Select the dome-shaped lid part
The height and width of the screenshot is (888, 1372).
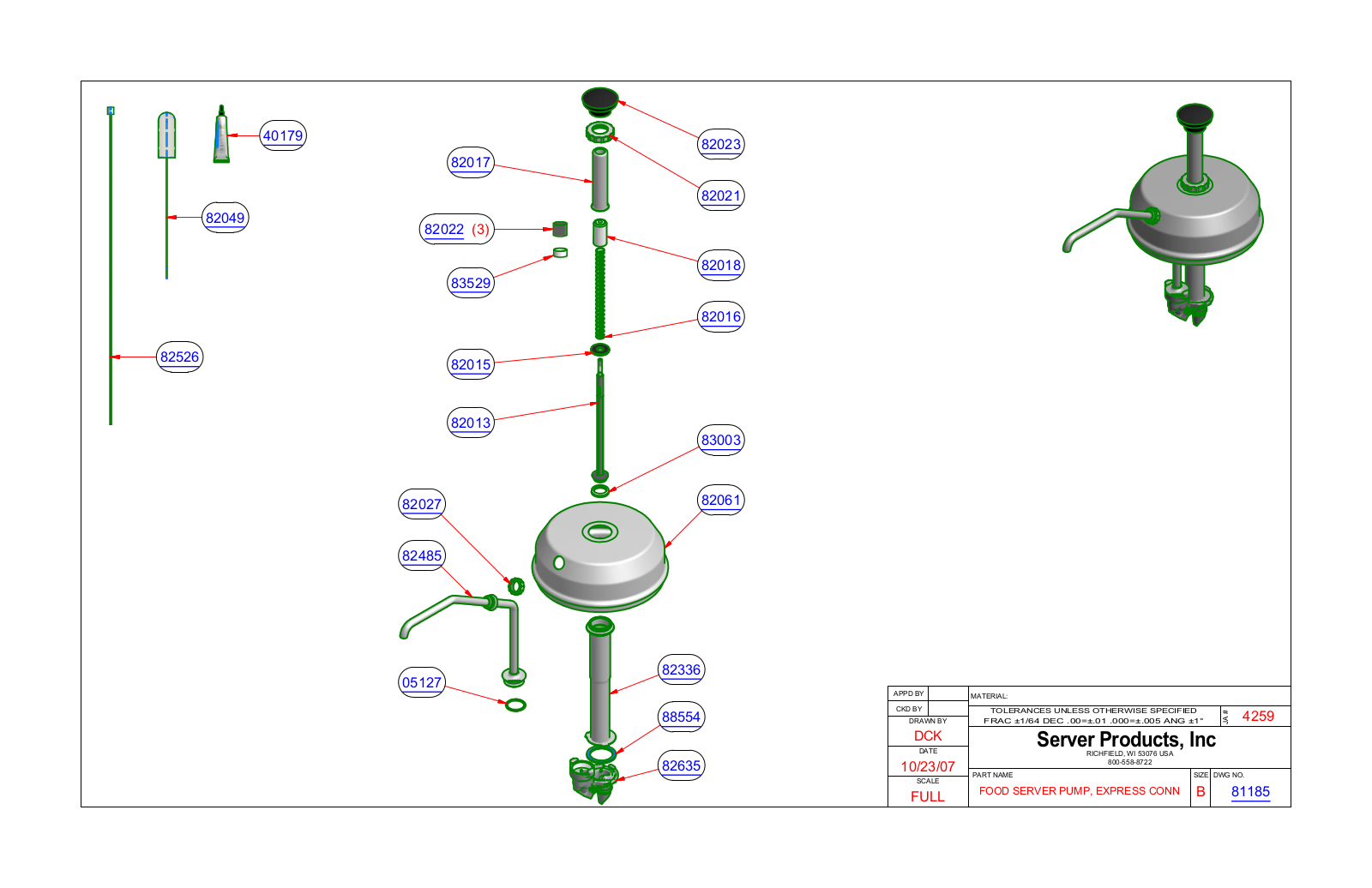coord(600,555)
